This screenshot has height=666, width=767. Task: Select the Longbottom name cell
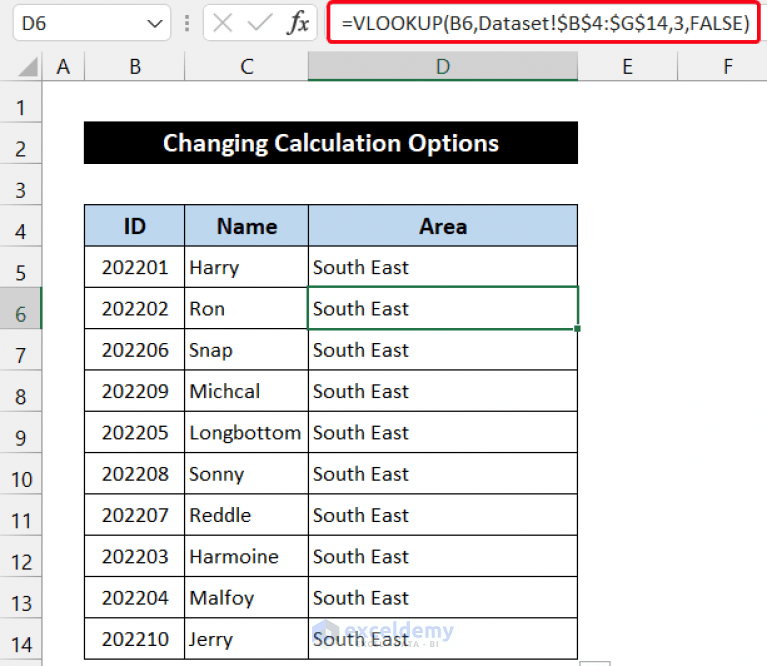pos(247,432)
